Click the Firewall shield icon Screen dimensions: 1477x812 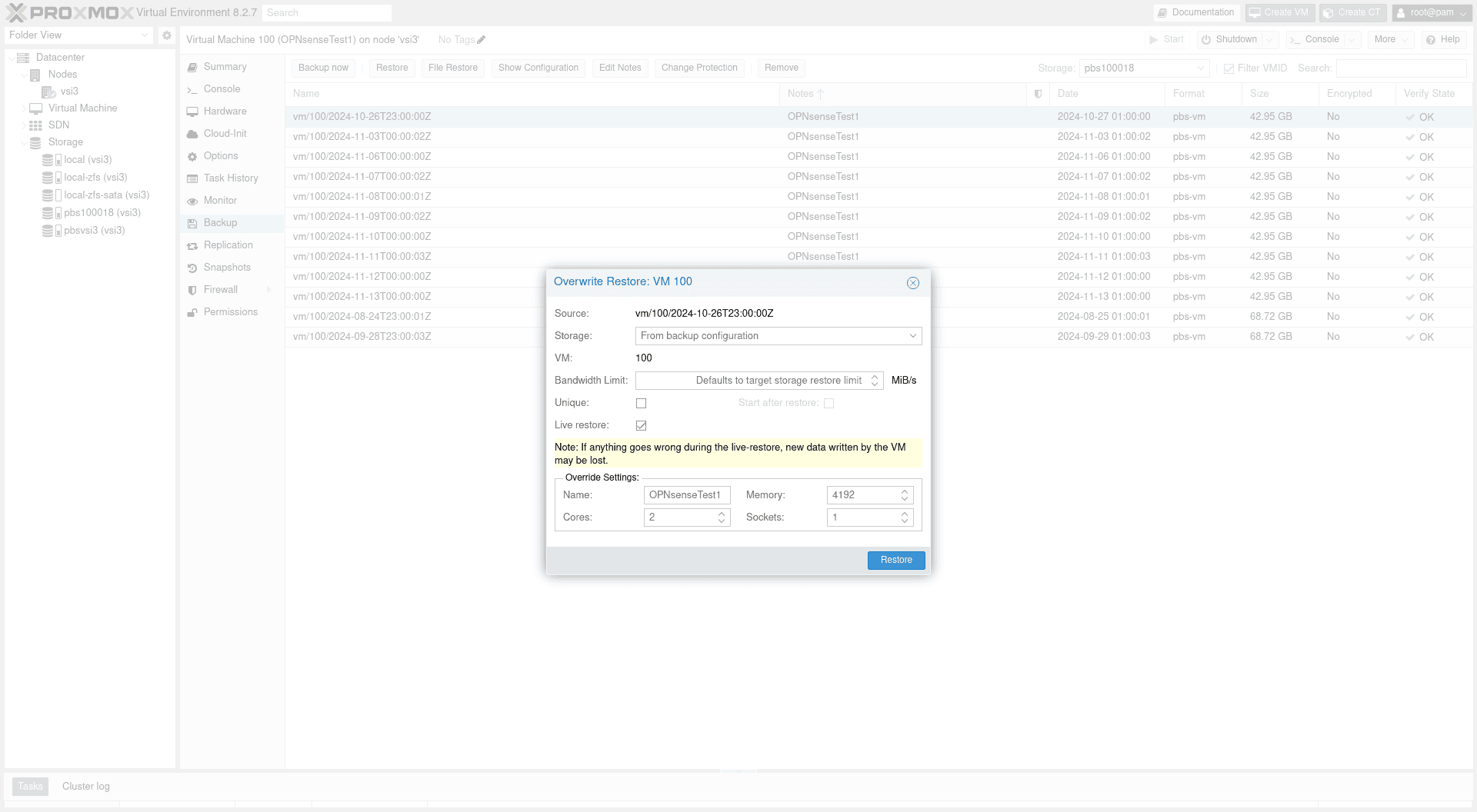tap(192, 291)
